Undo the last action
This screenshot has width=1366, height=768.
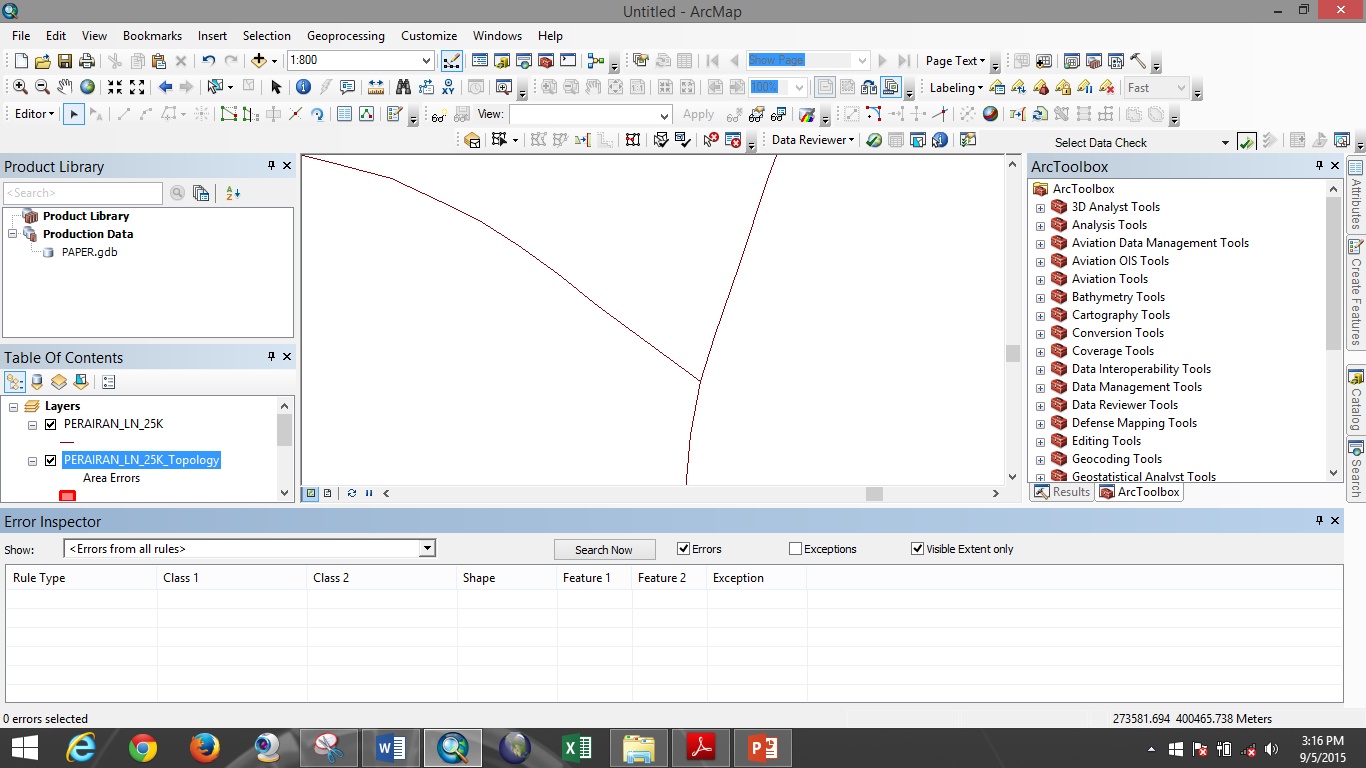[x=209, y=61]
